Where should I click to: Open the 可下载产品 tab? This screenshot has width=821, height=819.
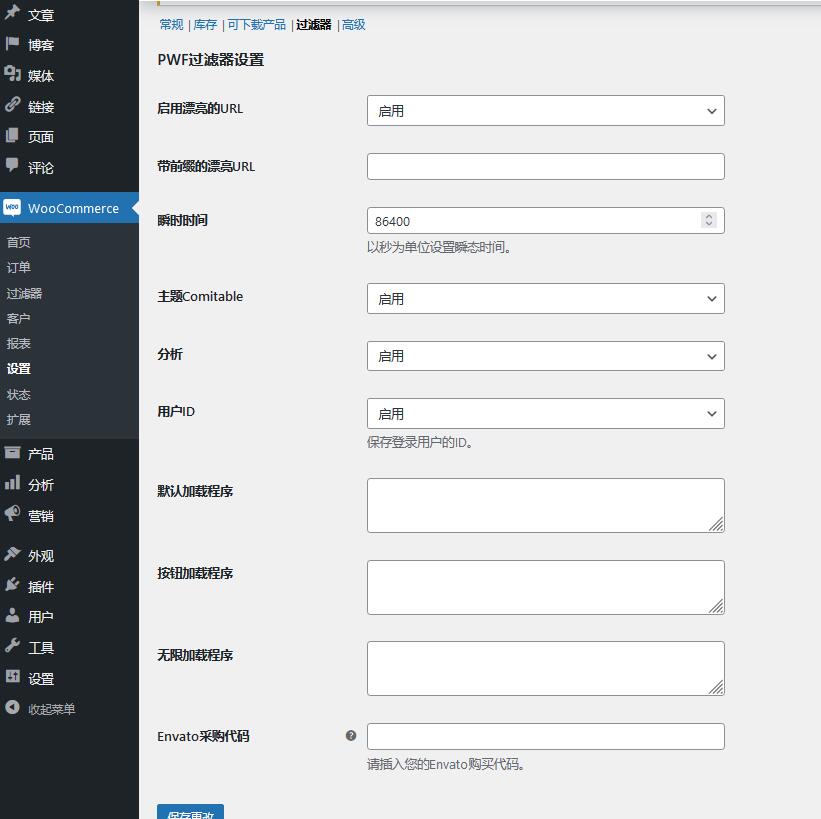(257, 25)
